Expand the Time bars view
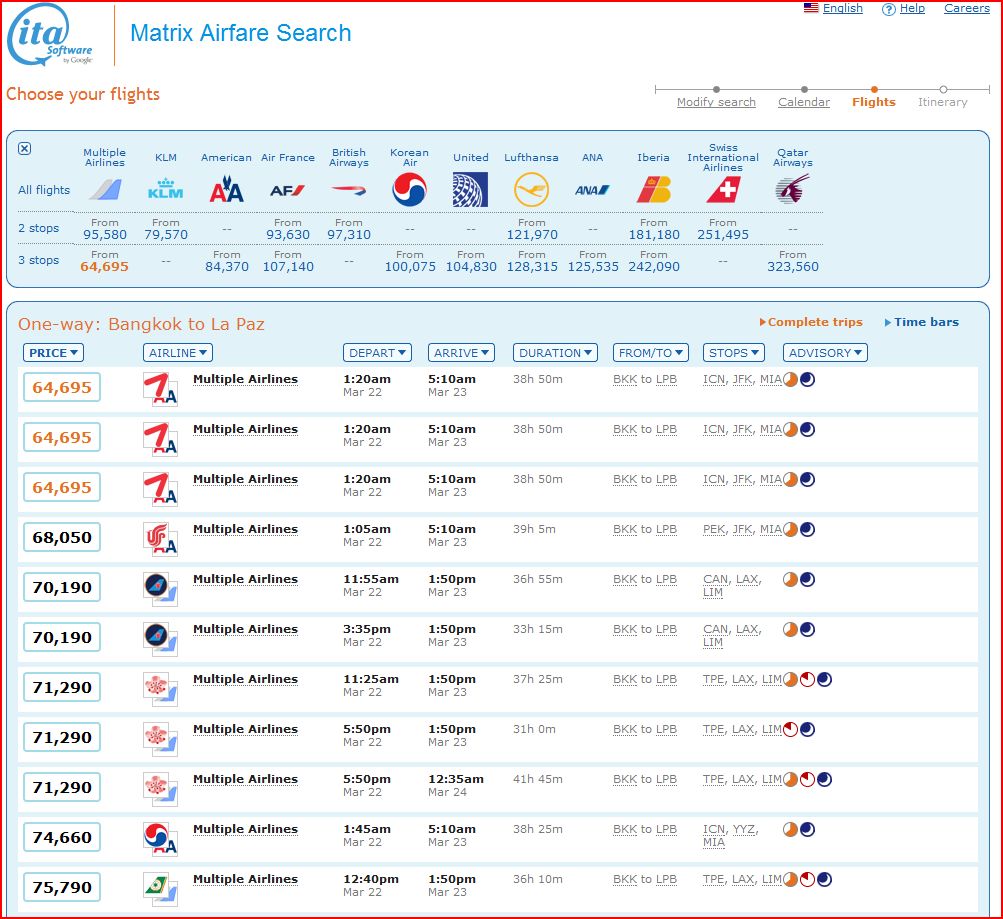Viewport: 1003px width, 919px height. (x=922, y=322)
